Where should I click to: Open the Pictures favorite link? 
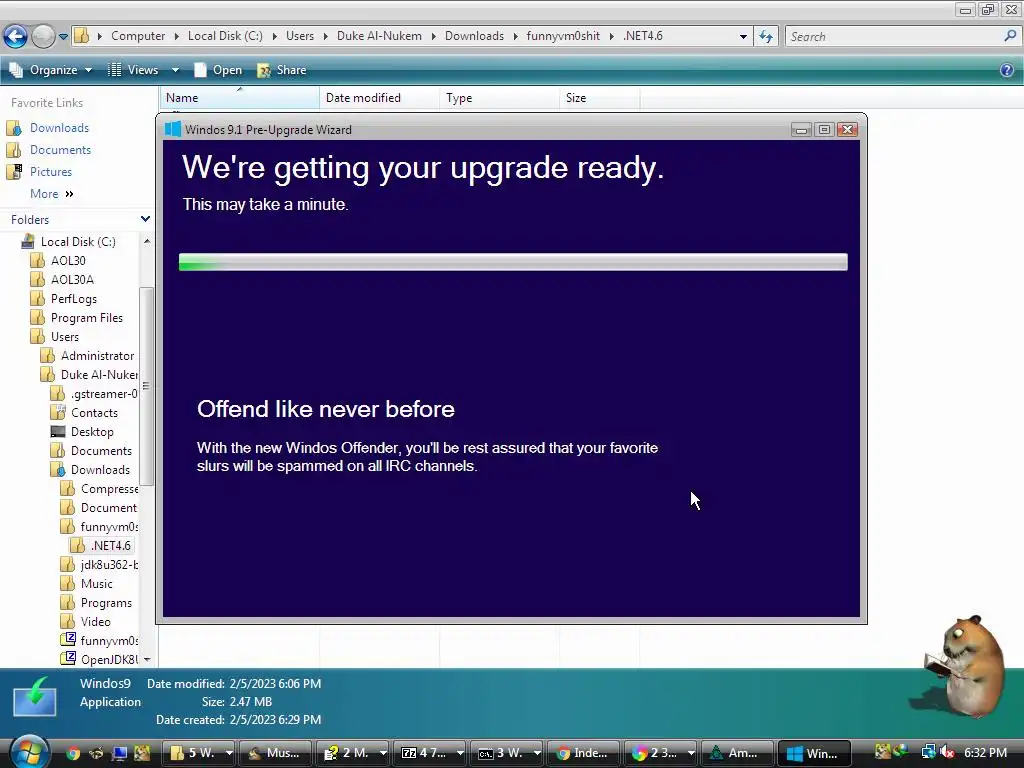pos(50,172)
